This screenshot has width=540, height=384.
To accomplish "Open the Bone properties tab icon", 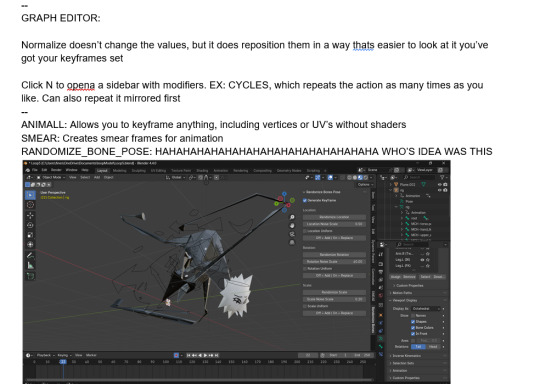I will (x=381, y=346).
